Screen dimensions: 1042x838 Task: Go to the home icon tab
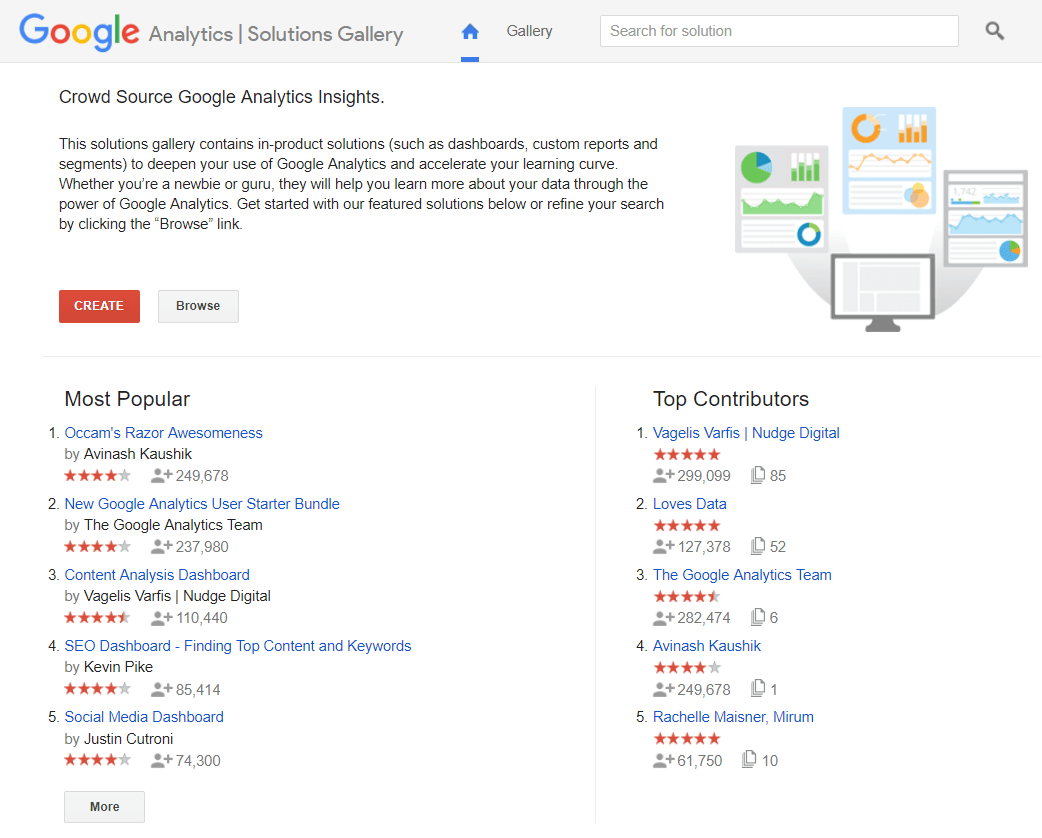coord(470,31)
